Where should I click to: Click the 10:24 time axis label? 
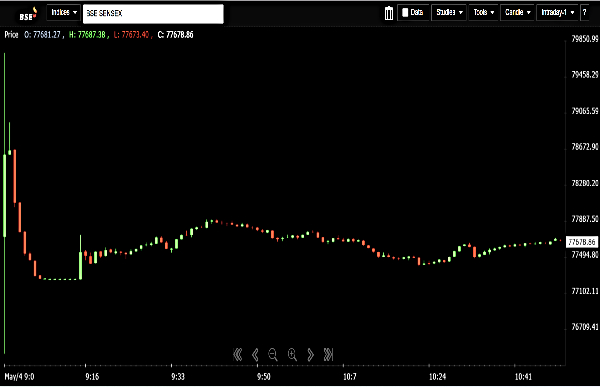coord(437,377)
